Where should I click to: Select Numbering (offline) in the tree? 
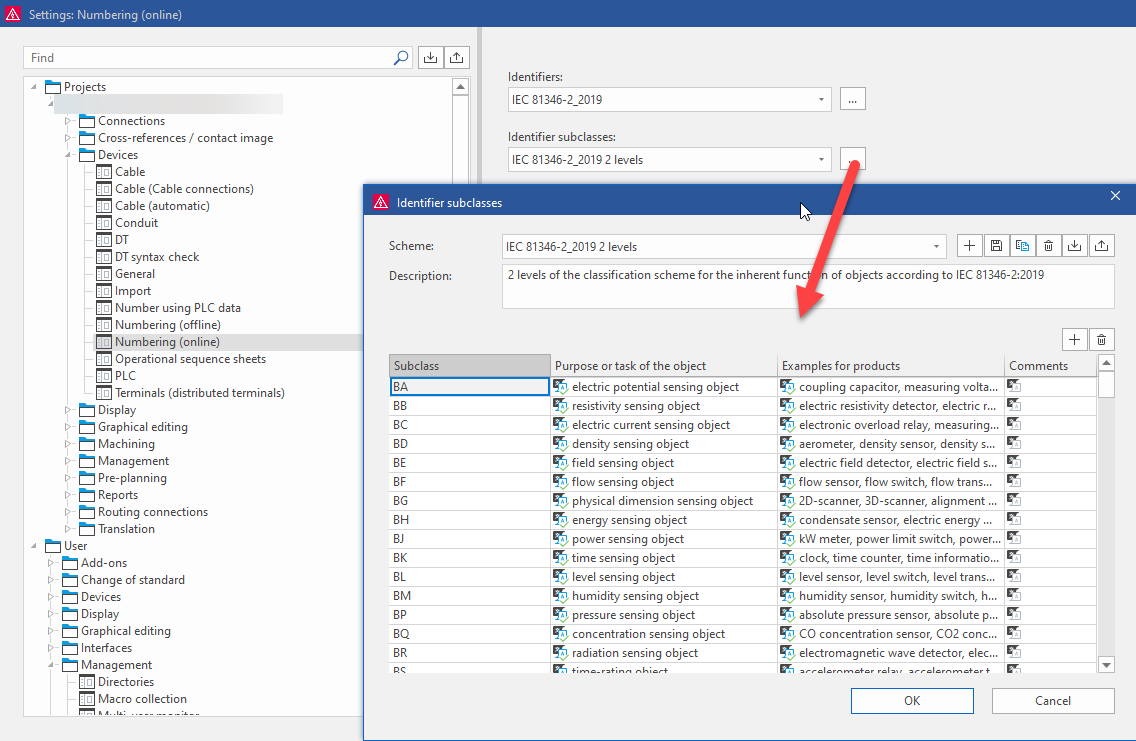(167, 325)
